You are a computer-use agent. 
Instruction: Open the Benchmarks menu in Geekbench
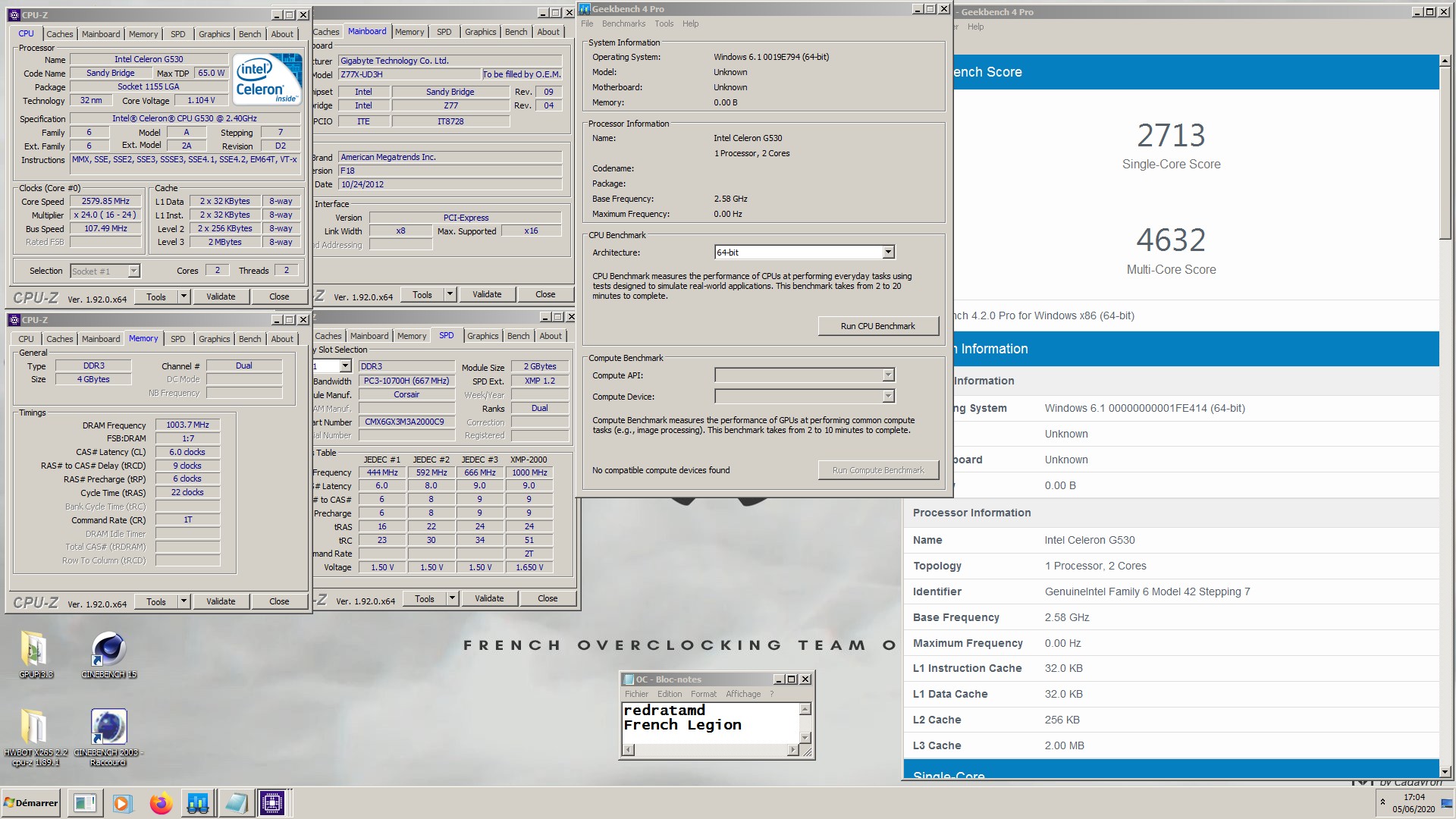point(623,24)
